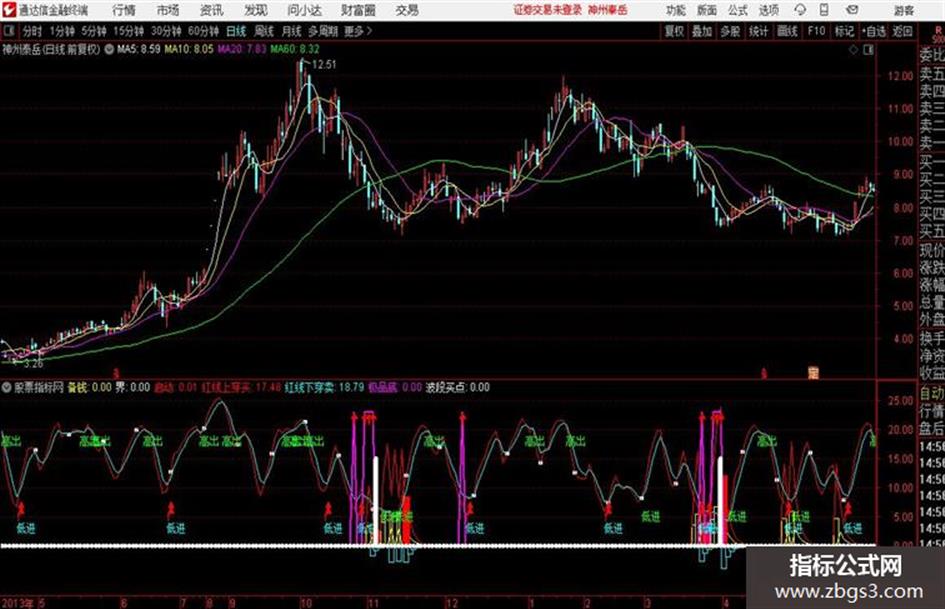Click the 红线下穿卖: 18.79 indicator value
Image resolution: width=945 pixels, height=609 pixels.
(324, 388)
